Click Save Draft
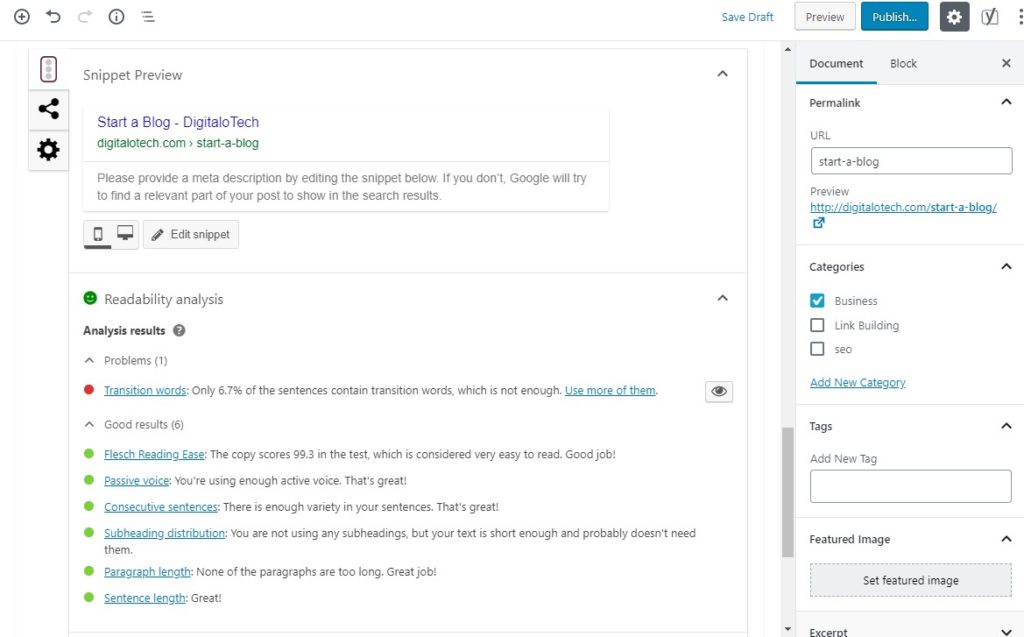Viewport: 1024px width, 637px height. coord(747,17)
